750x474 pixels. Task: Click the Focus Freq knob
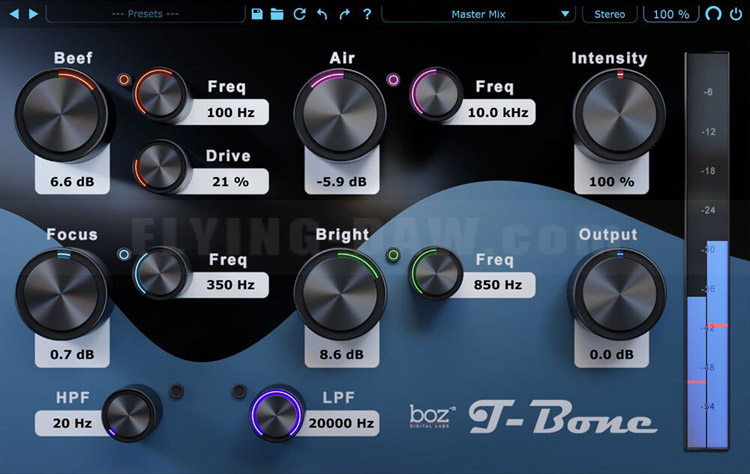[x=160, y=273]
